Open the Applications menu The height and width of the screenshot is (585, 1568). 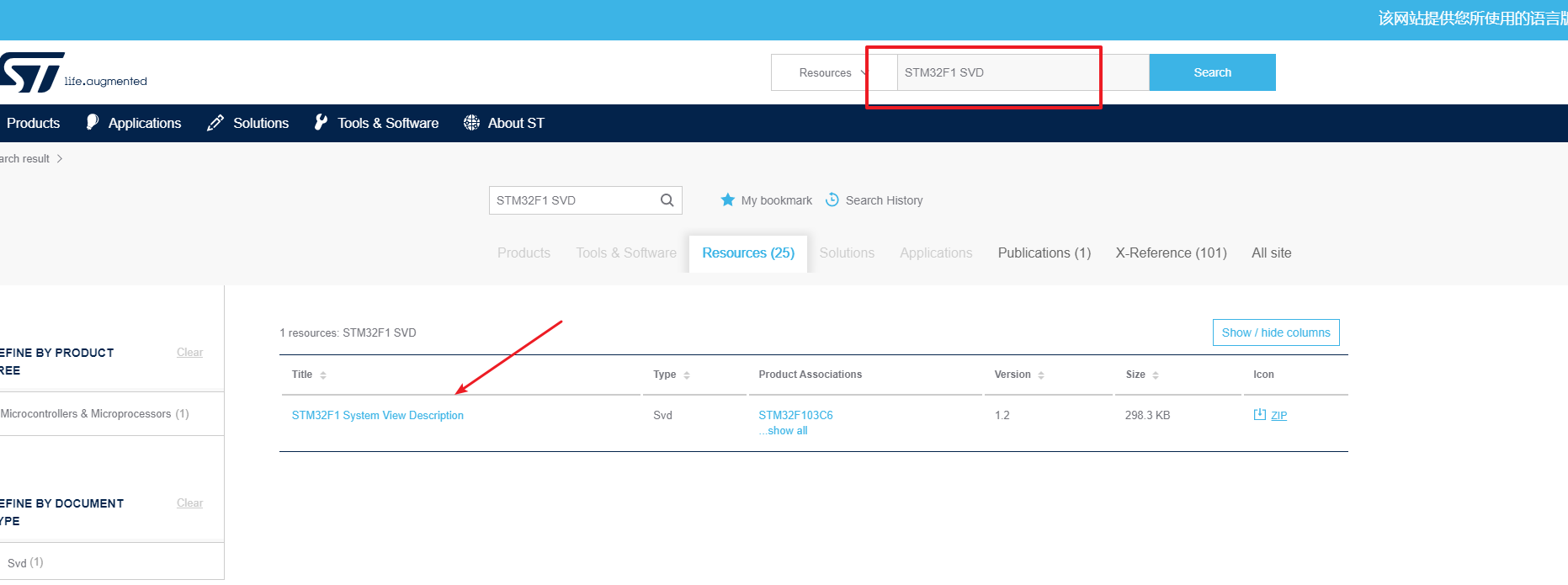145,123
